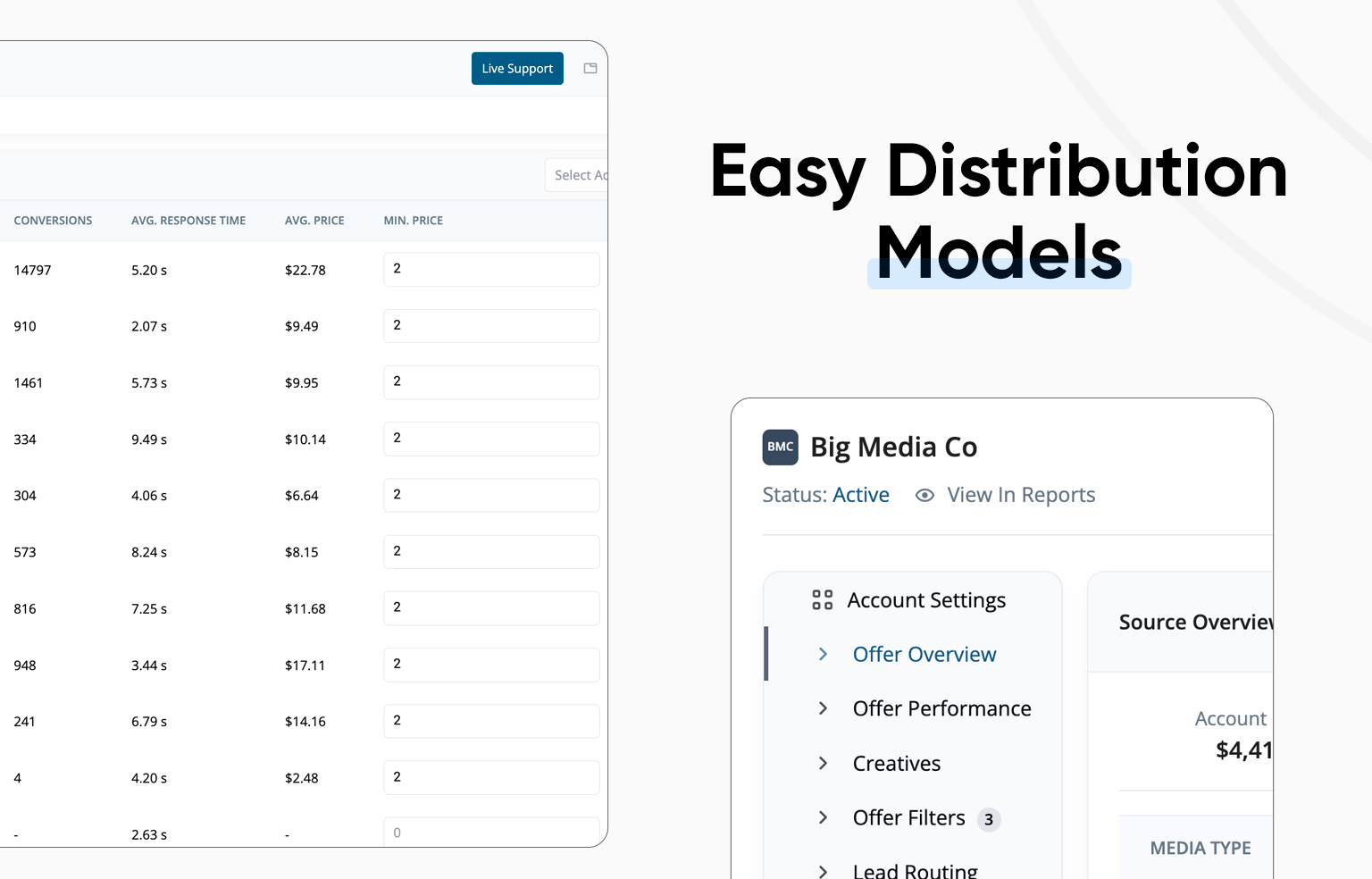Expand the Offer Performance chevron

click(x=823, y=708)
